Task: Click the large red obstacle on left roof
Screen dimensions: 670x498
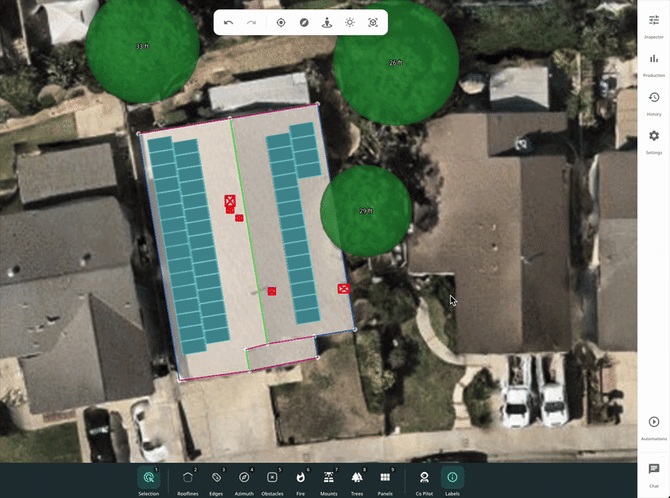Action: pyautogui.click(x=230, y=200)
